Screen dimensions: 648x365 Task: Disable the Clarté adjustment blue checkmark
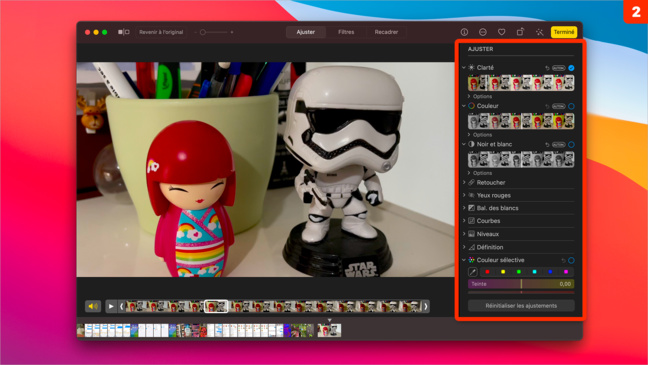(571, 68)
